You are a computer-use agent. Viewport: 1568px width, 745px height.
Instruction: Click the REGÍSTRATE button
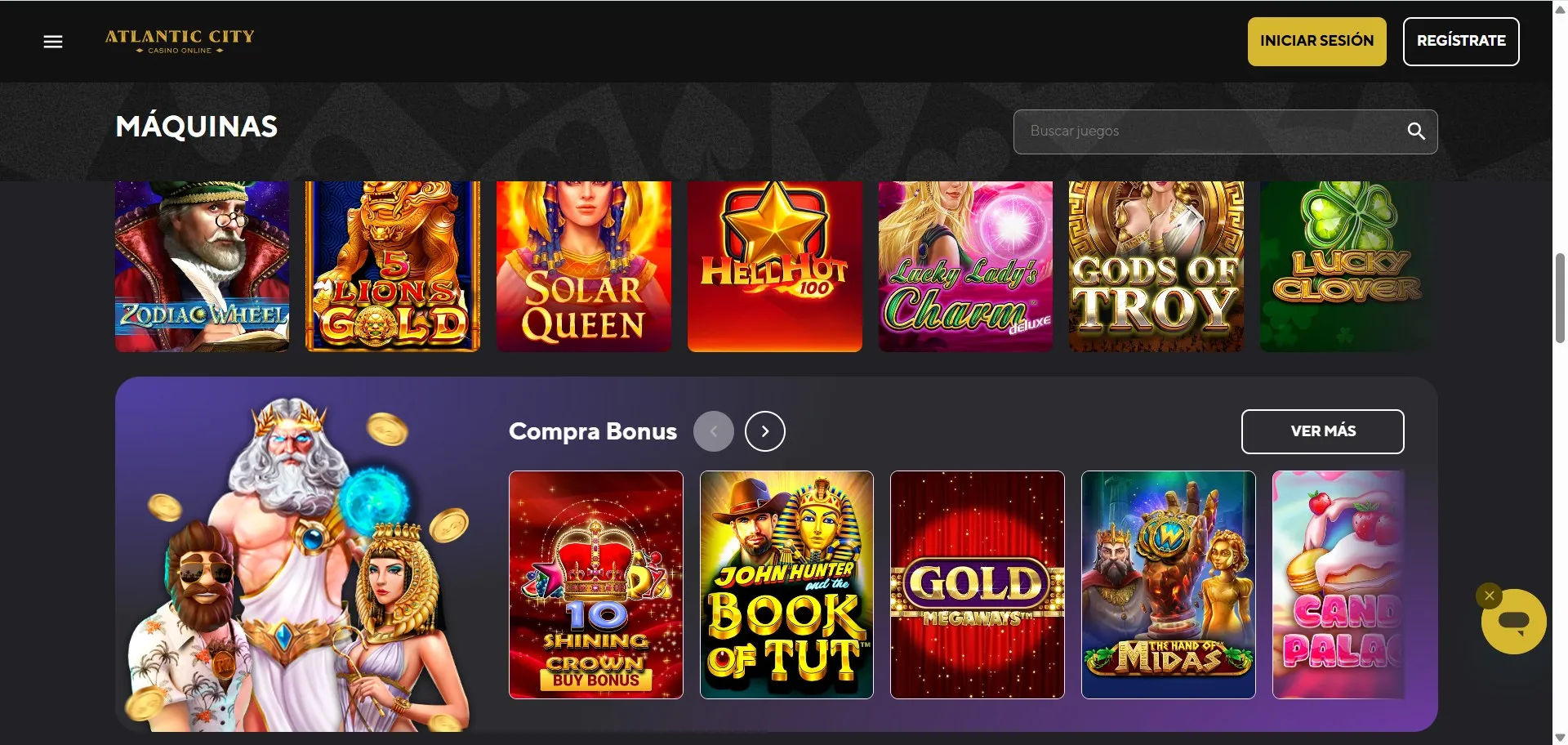1460,41
